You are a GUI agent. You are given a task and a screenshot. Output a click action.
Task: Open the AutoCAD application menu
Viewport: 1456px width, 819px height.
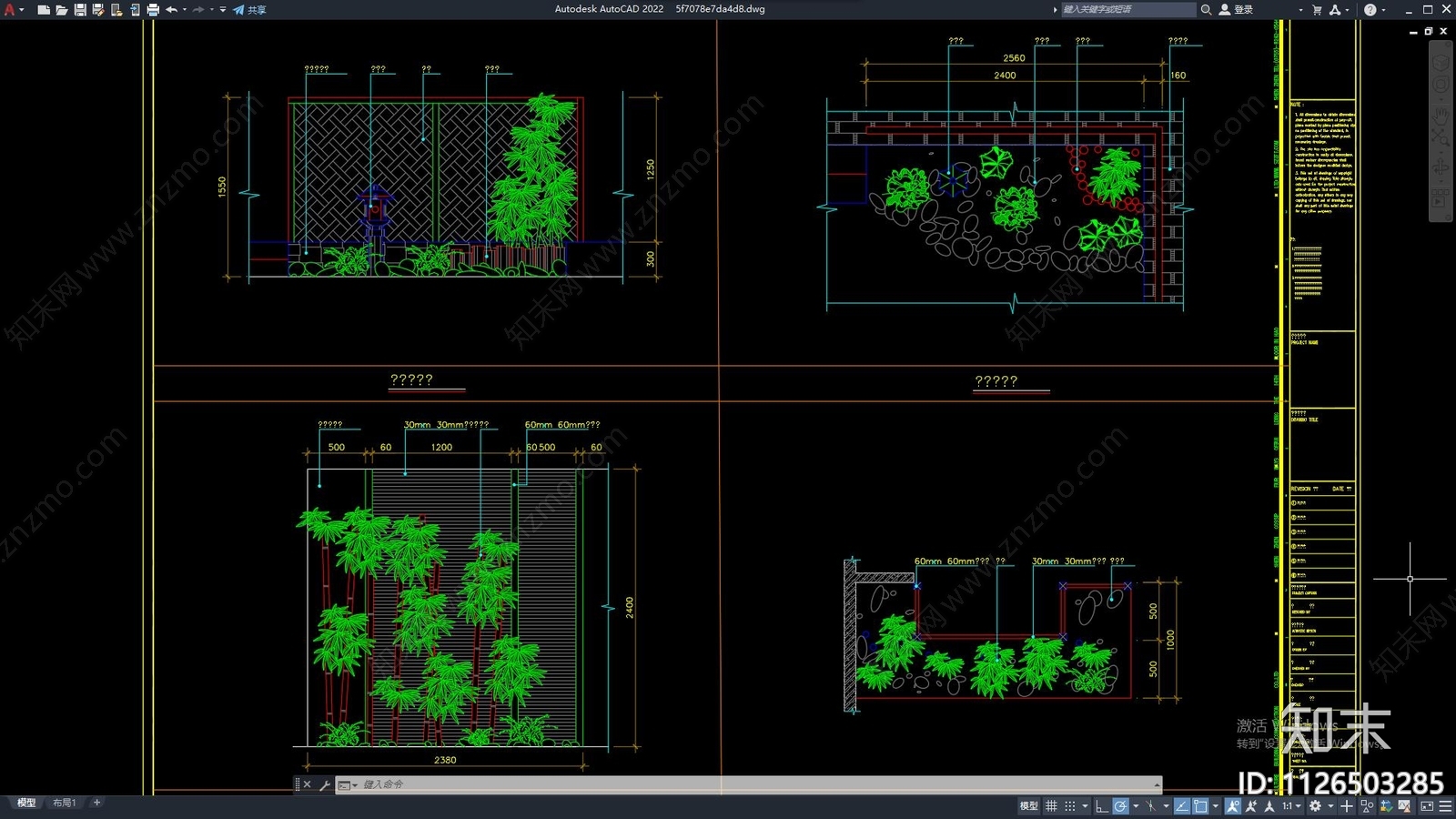coord(12,9)
